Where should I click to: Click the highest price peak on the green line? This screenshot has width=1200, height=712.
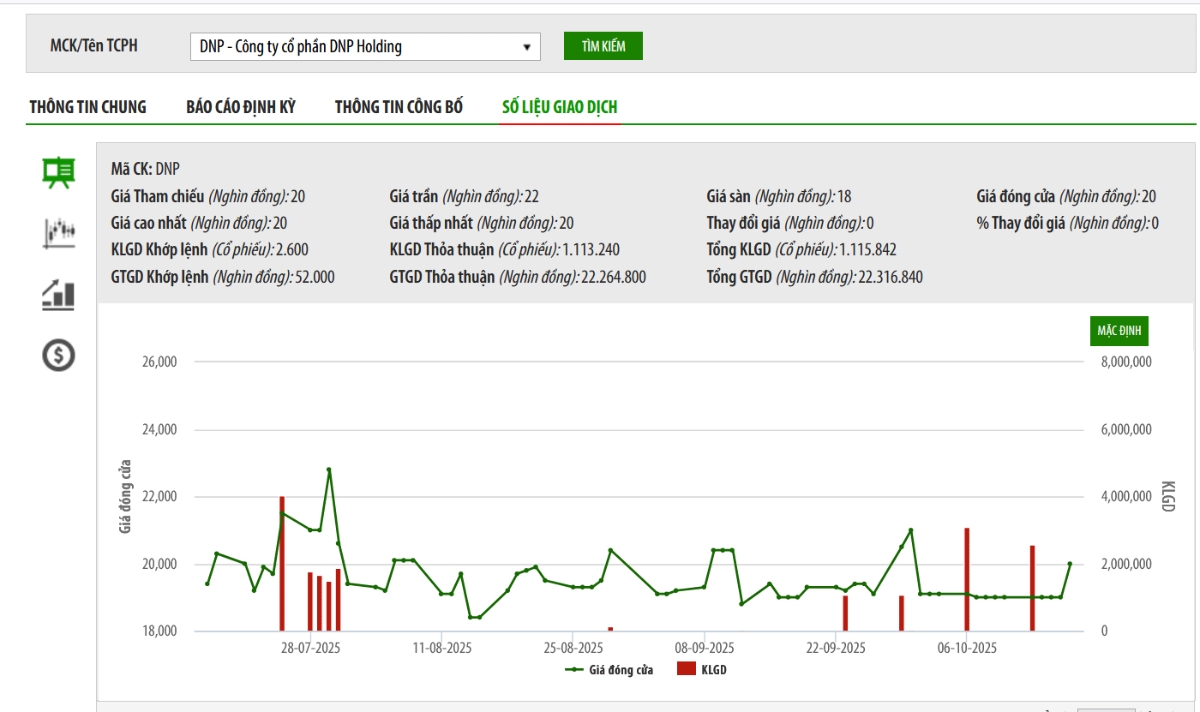click(329, 469)
